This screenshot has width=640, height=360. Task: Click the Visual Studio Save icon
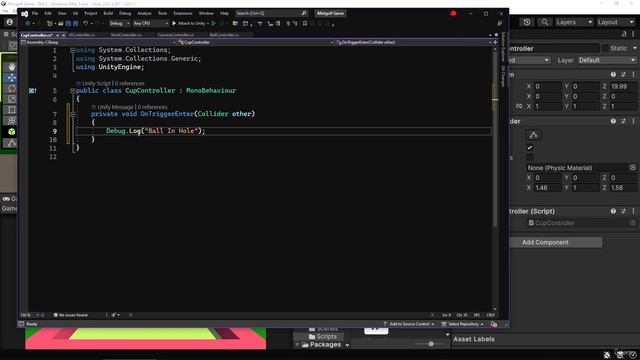point(69,24)
